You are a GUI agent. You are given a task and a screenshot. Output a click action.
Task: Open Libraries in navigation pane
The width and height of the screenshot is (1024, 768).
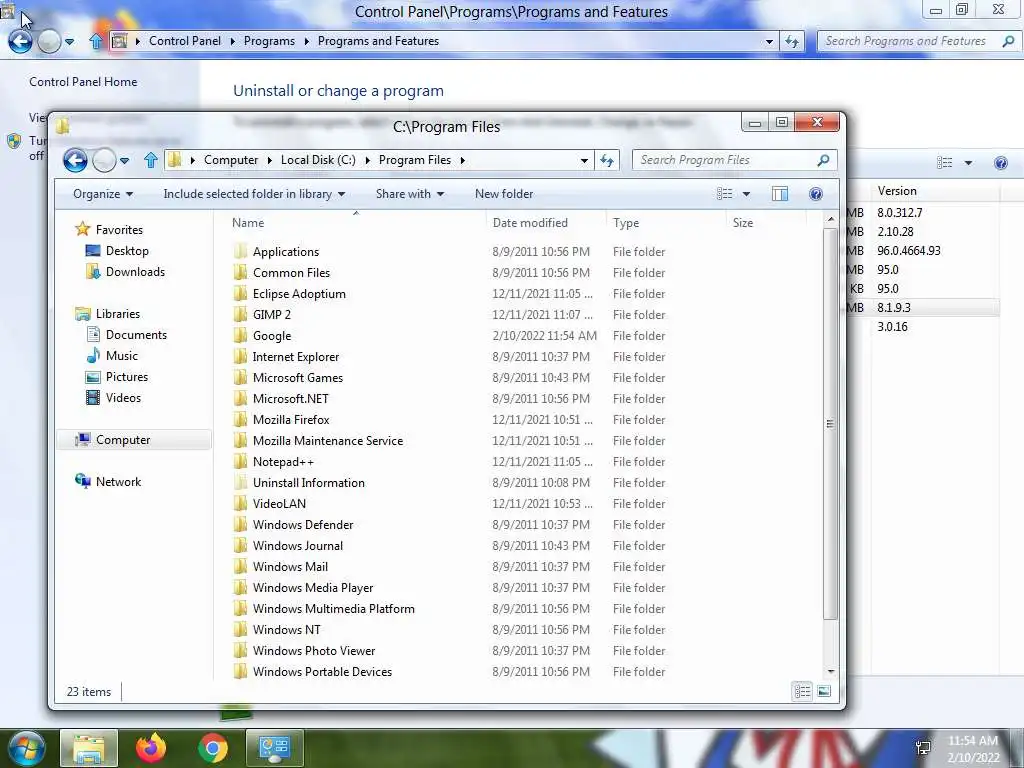(x=118, y=313)
